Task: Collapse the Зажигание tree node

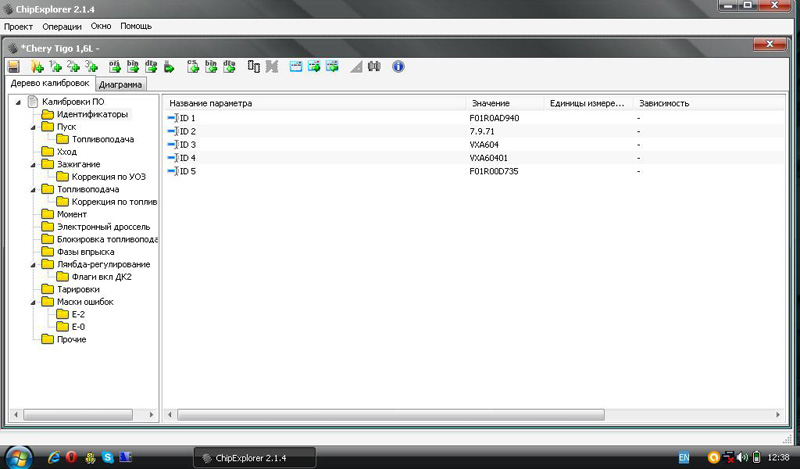Action: click(x=33, y=164)
